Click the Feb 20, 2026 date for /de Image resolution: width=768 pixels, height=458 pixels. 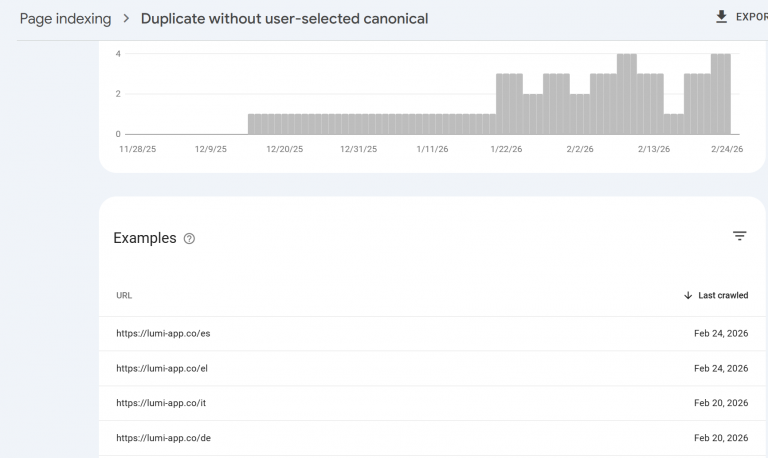click(720, 438)
